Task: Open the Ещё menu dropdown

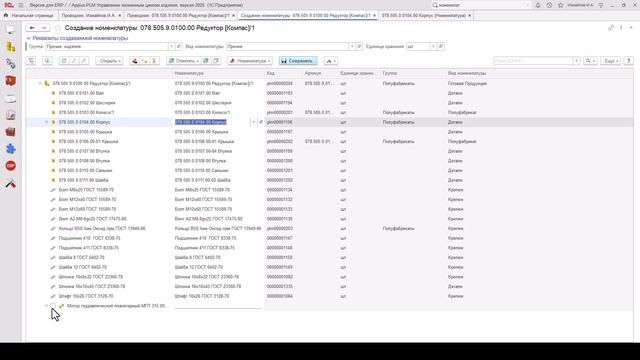Action: tap(611, 61)
